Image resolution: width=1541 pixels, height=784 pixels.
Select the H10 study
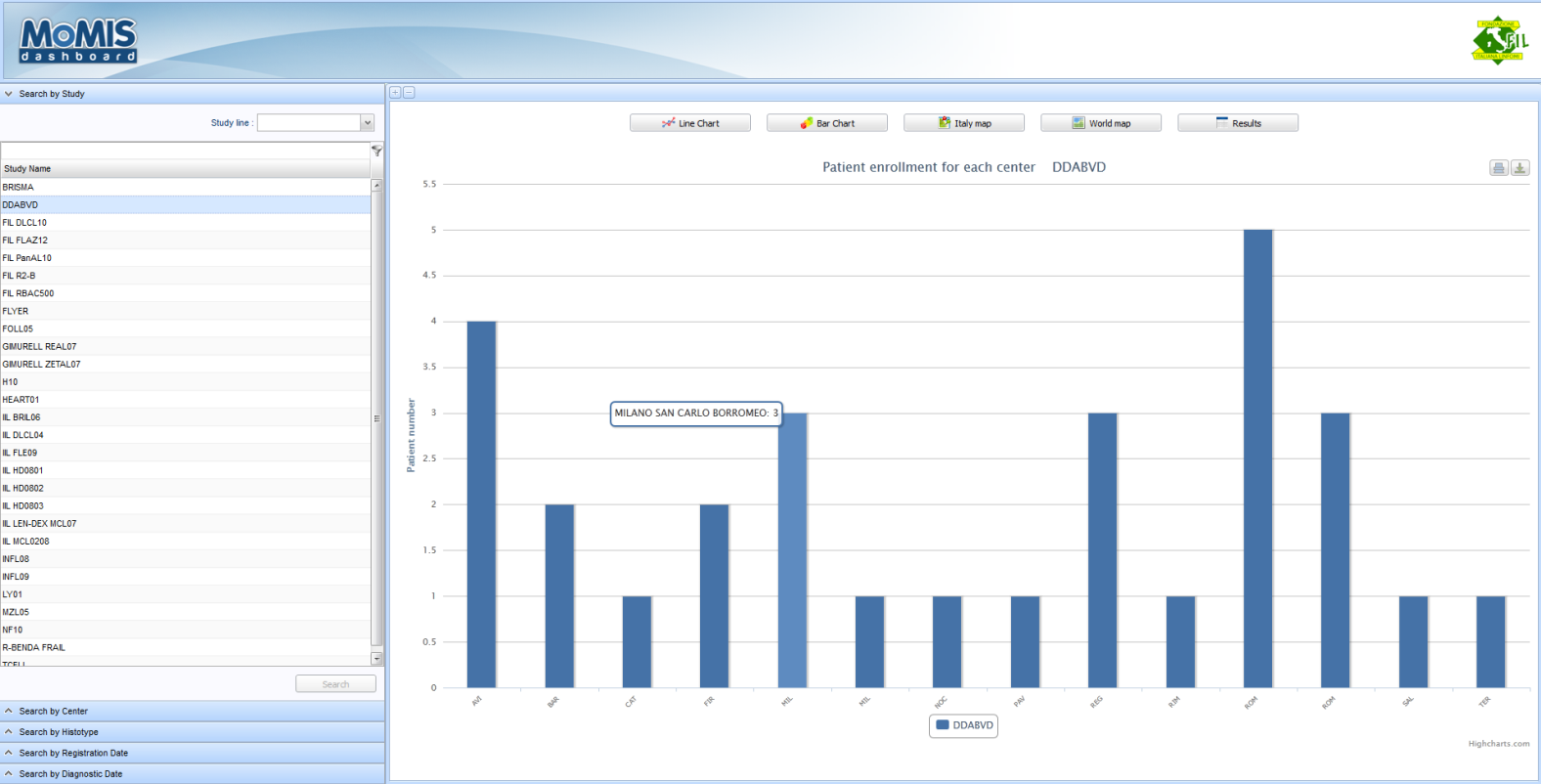pyautogui.click(x=186, y=381)
